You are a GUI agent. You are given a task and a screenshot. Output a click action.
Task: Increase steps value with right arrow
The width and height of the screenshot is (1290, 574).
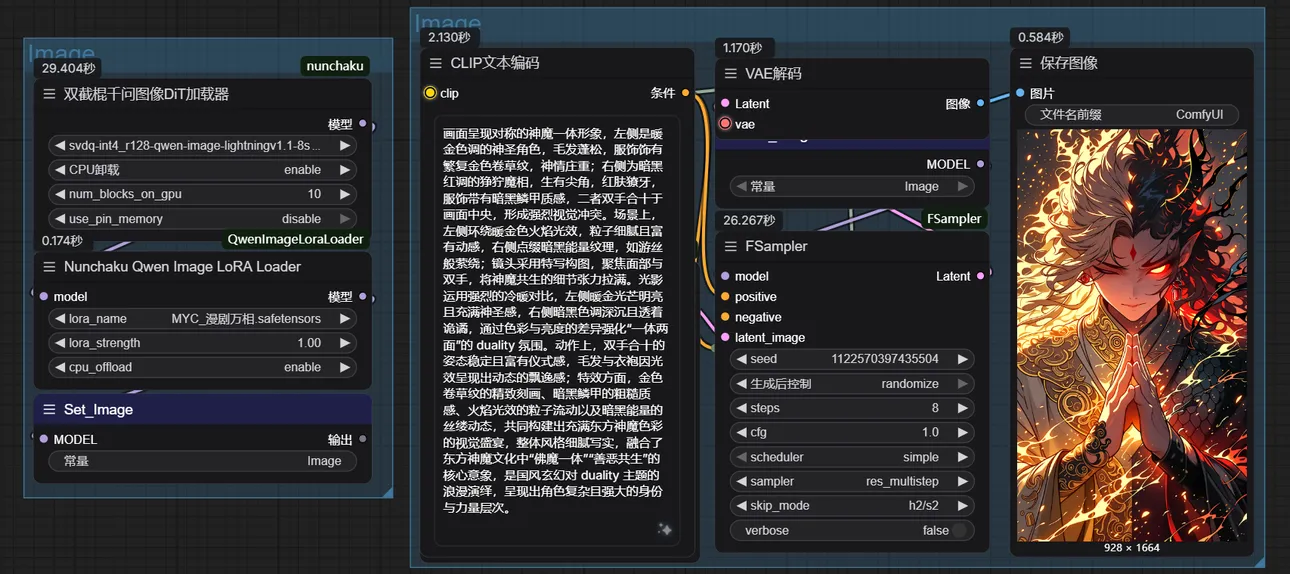coord(962,408)
